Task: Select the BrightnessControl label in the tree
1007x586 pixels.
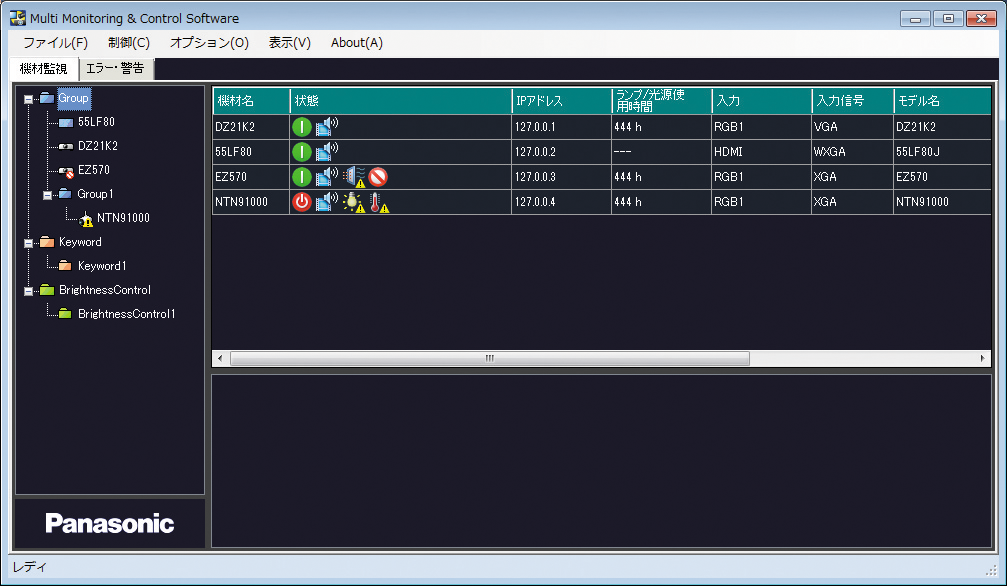Action: click(x=105, y=290)
